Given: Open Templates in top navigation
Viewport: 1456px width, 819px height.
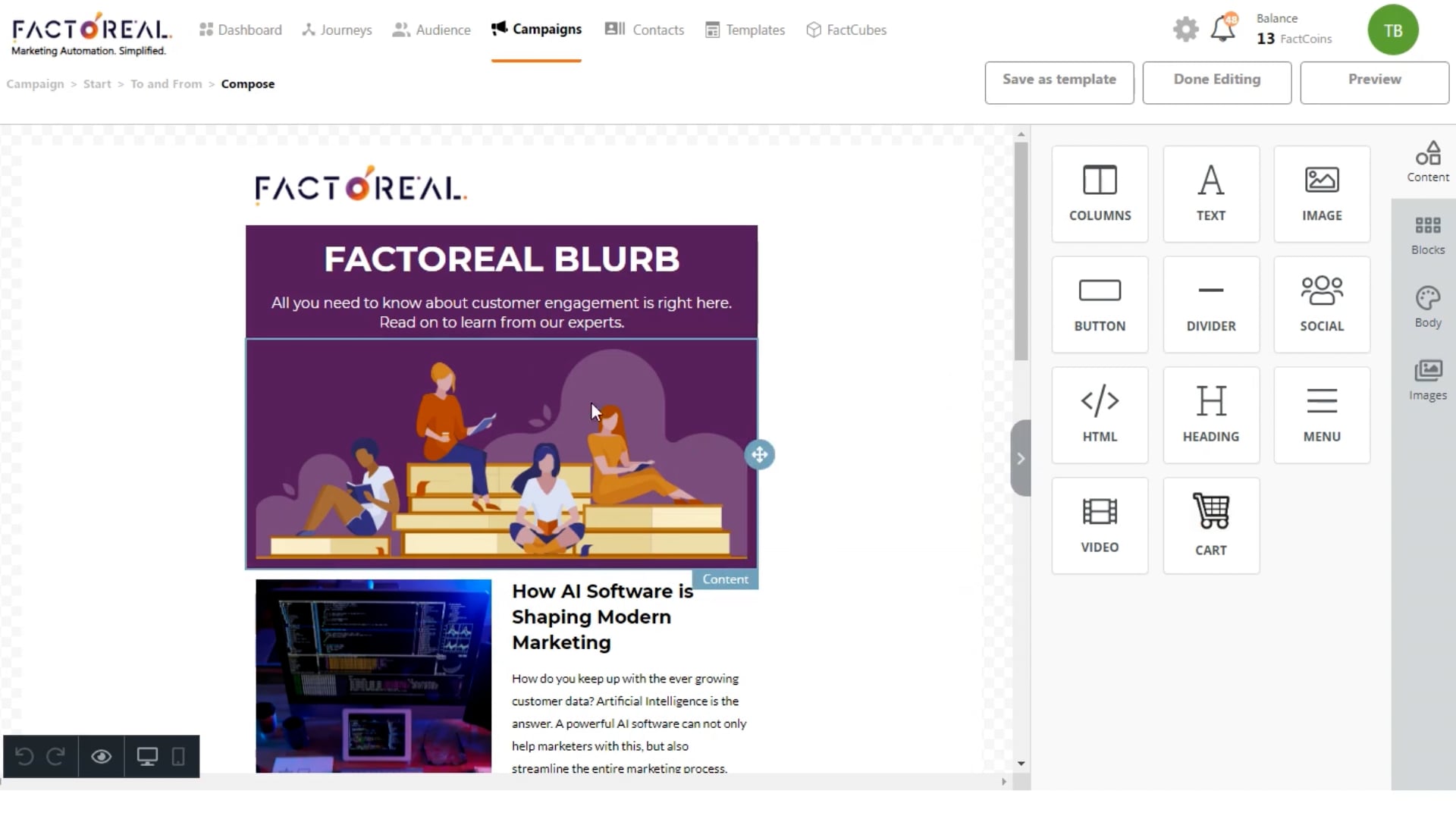Looking at the screenshot, I should tap(745, 30).
